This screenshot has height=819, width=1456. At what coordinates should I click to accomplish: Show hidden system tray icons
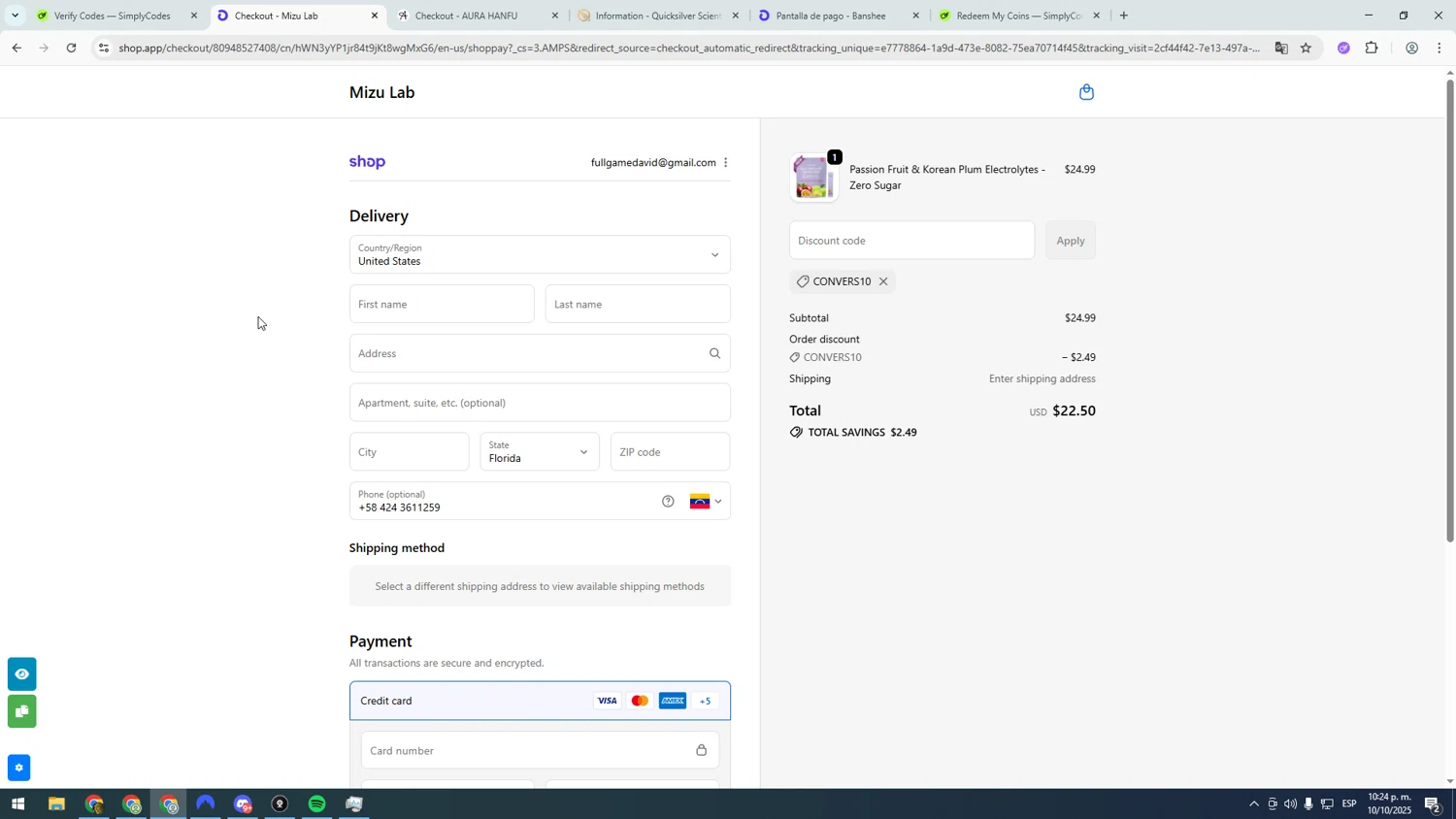(1253, 804)
